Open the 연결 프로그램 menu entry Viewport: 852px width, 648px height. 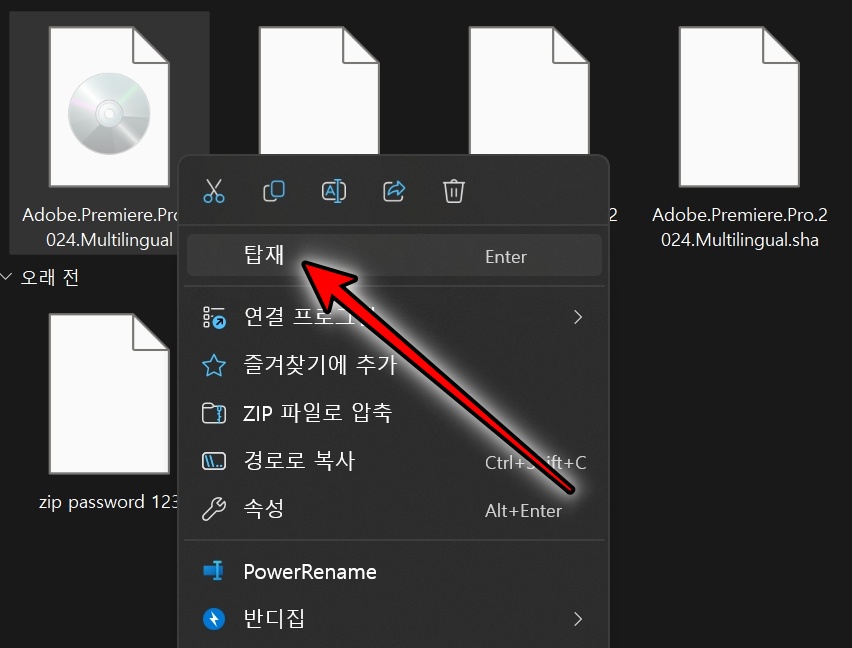click(x=394, y=317)
